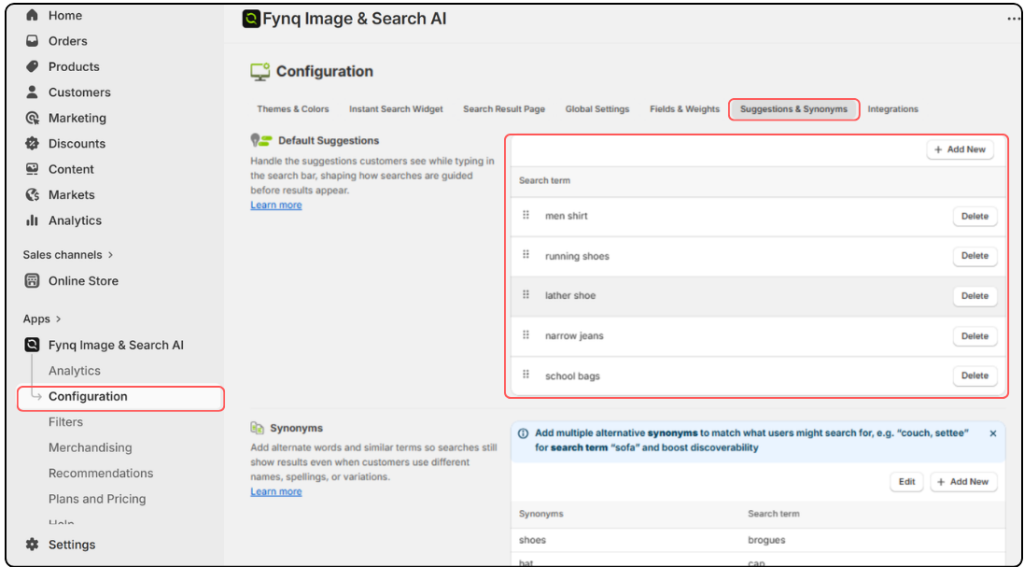Click drag handle for narrow jeans row

click(526, 335)
